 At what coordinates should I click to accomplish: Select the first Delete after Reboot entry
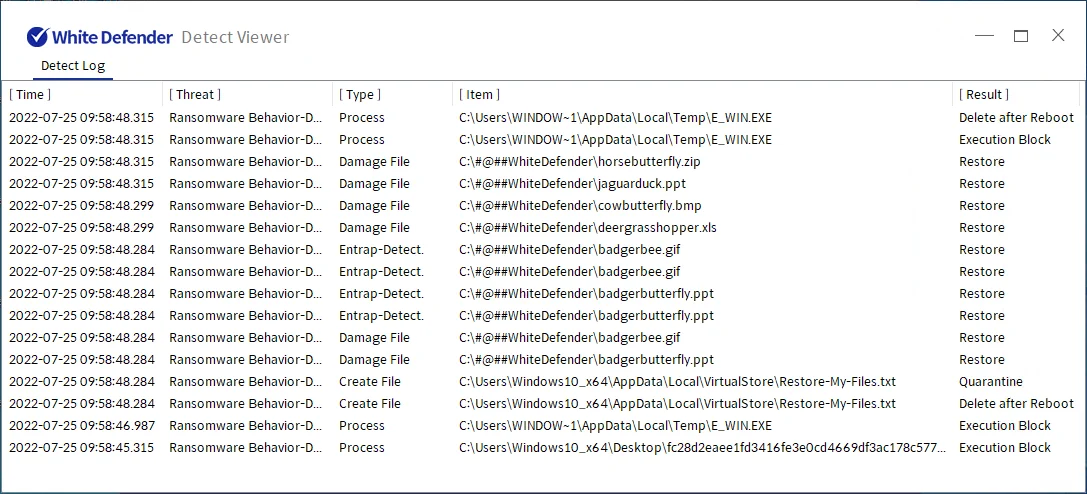1016,118
